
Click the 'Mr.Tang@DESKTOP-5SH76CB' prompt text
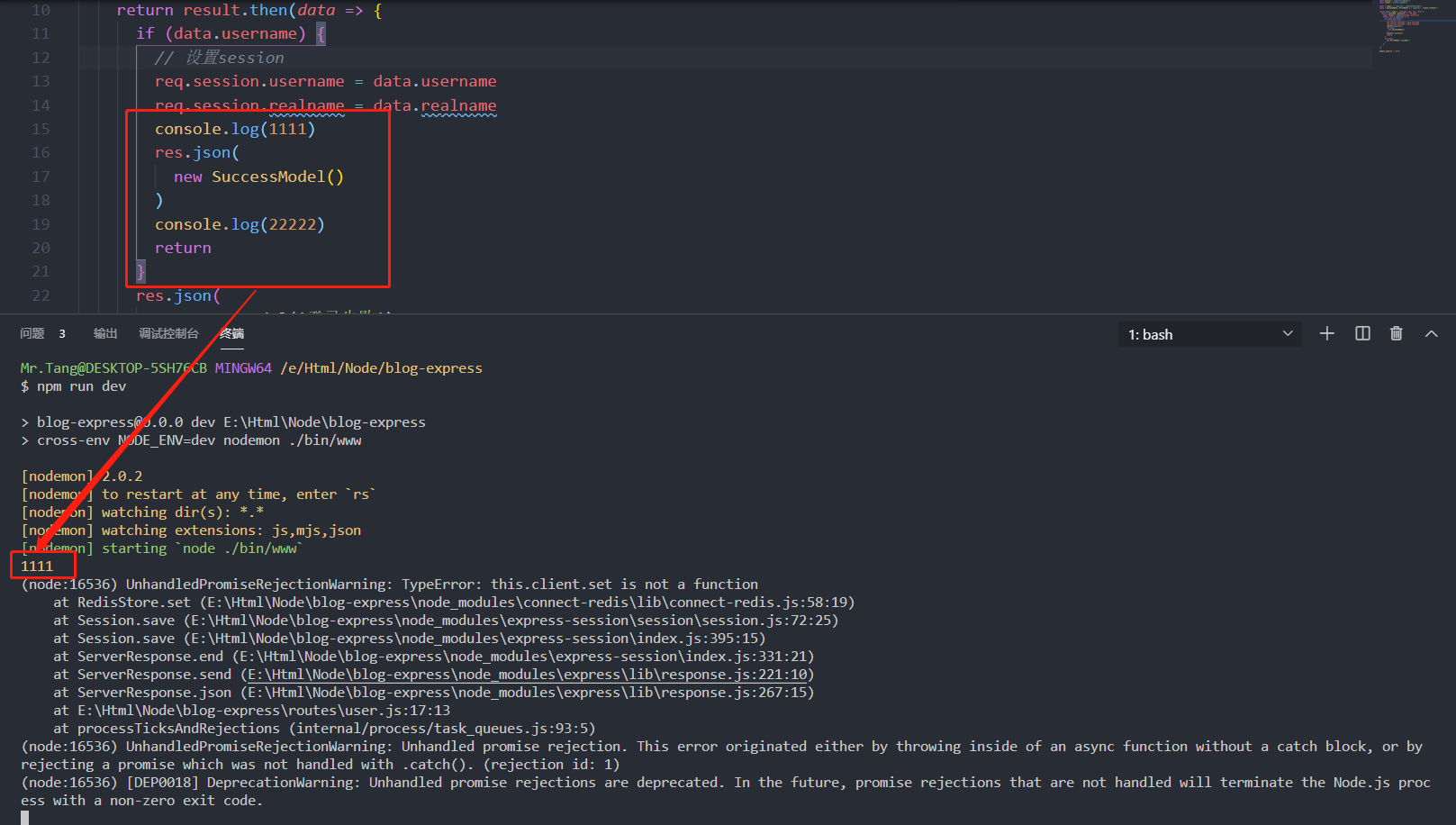coord(113,368)
